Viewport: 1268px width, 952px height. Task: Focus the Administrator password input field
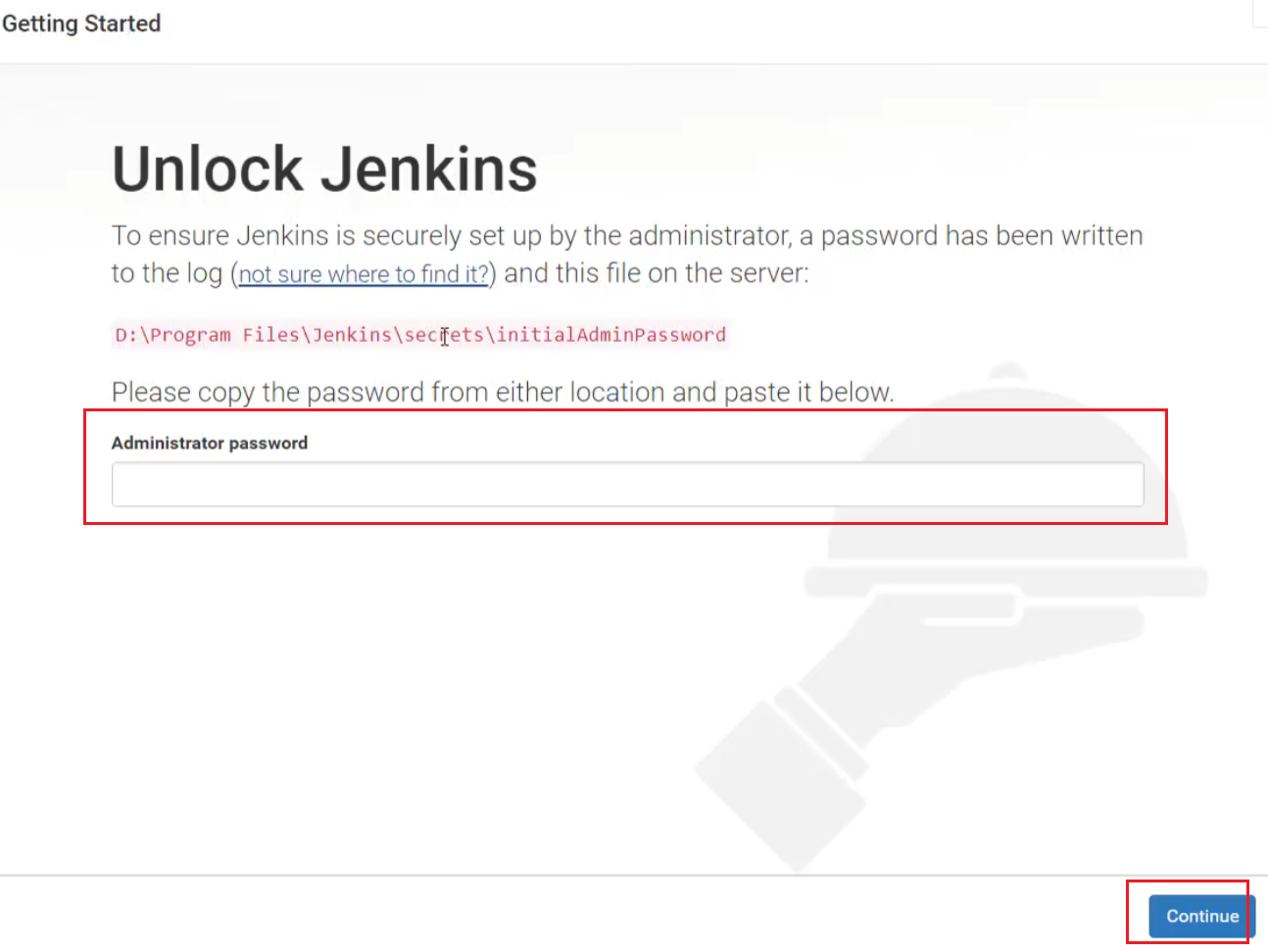627,484
